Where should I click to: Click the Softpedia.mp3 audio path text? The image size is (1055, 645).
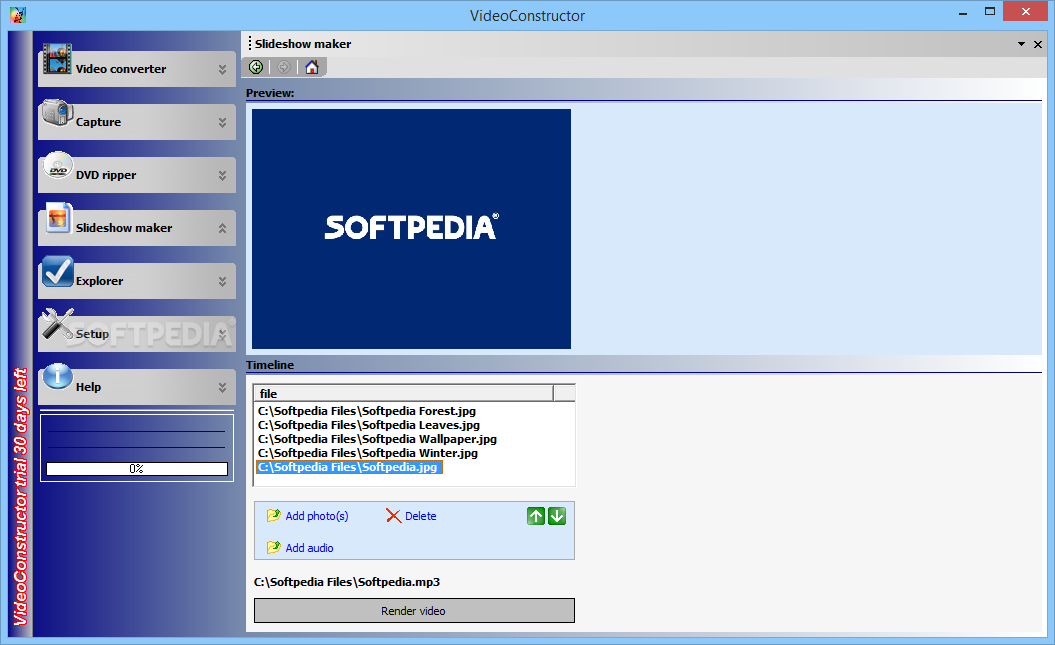tap(347, 582)
